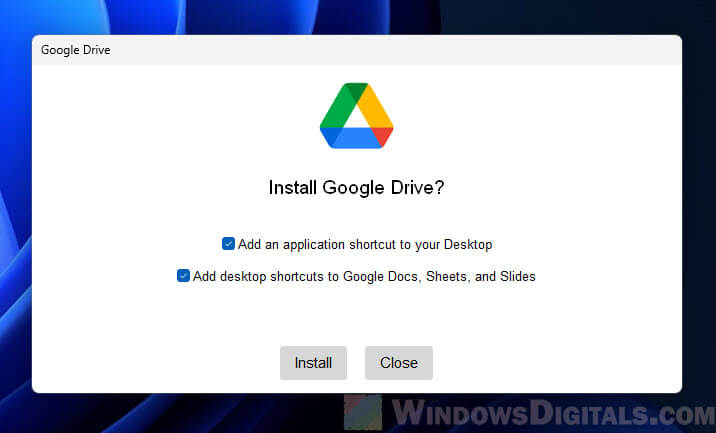Click the Google Drive window title text

click(x=75, y=50)
